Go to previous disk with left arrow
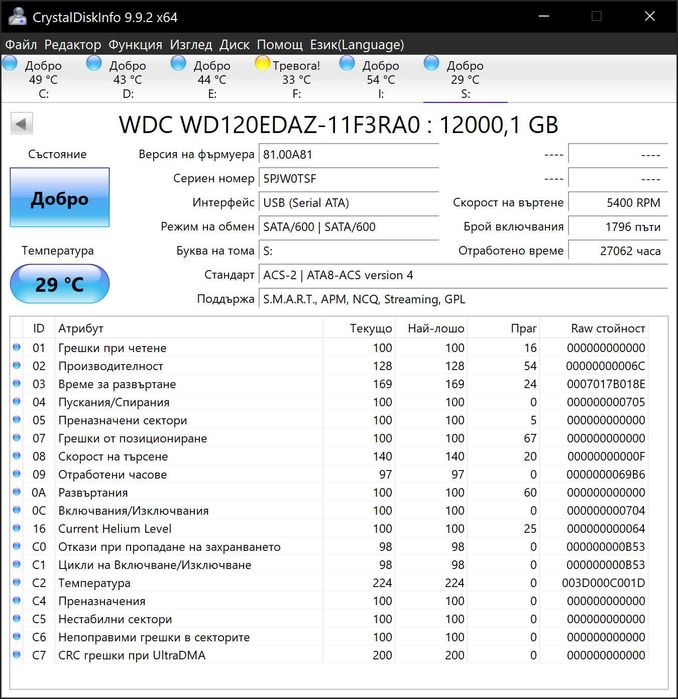678x699 pixels. (21, 123)
